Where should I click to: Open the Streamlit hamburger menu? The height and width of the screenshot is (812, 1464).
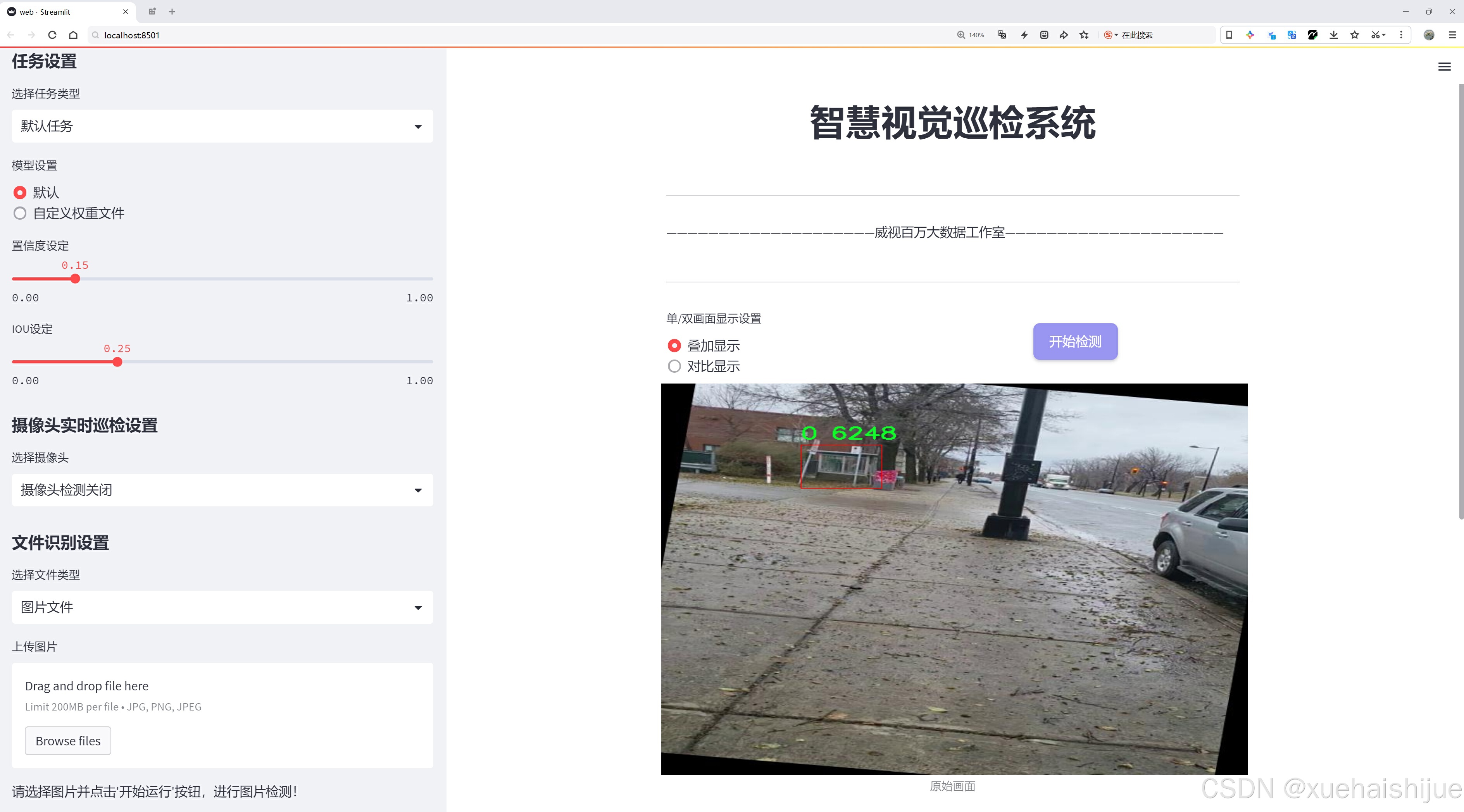[1444, 67]
